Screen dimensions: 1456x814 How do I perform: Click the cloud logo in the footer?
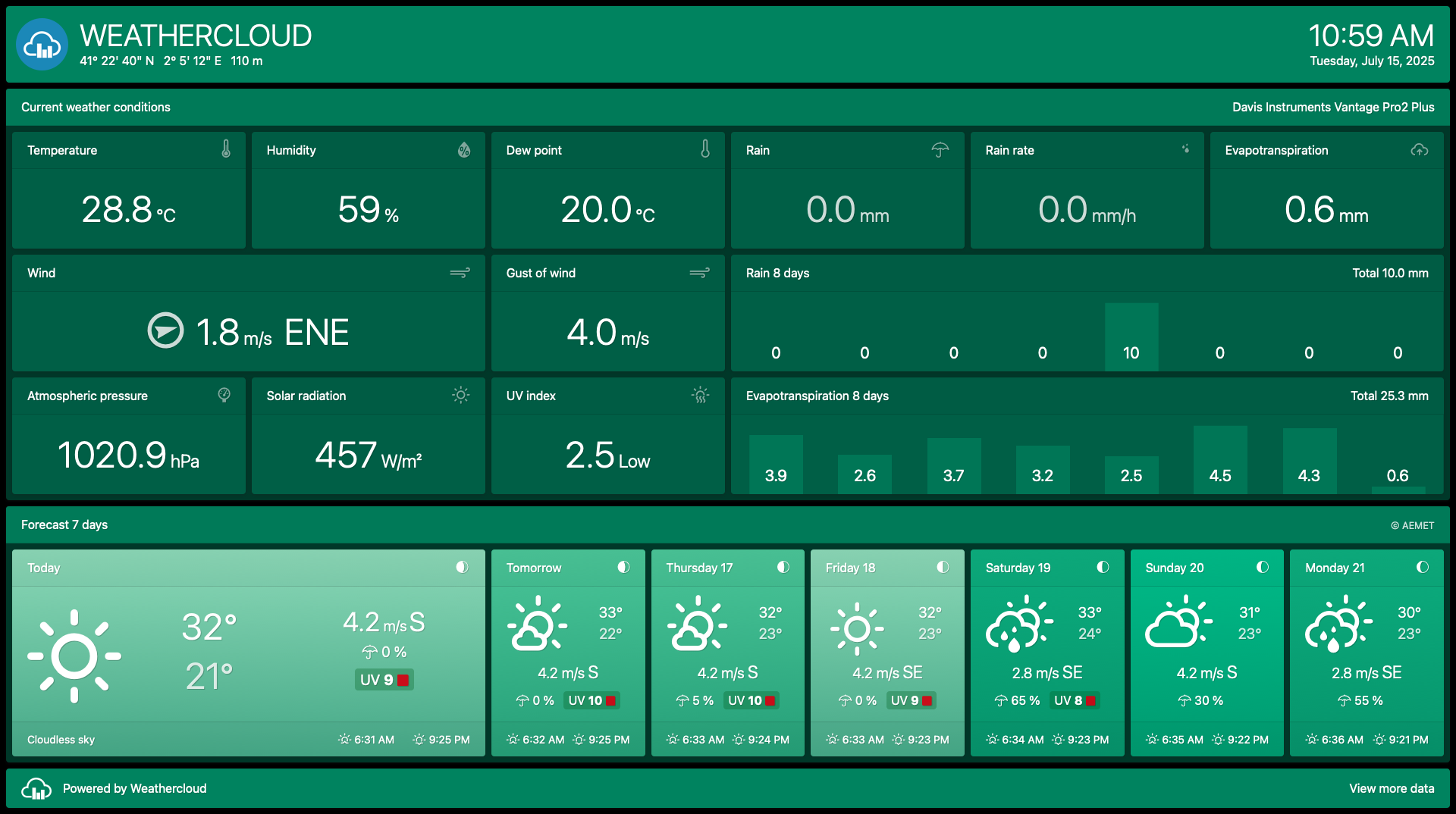[x=36, y=788]
